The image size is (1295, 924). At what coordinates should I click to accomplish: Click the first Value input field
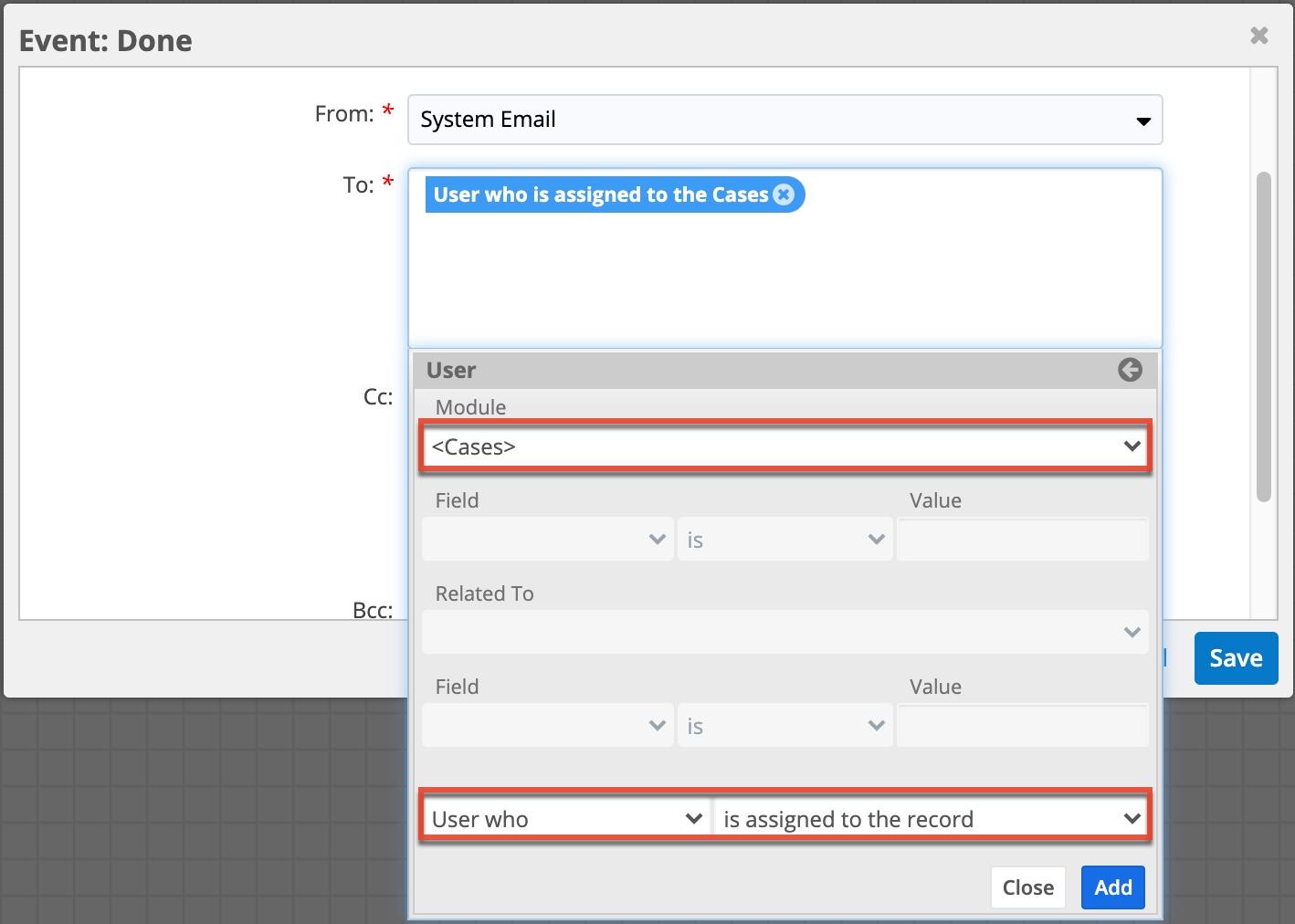[1022, 539]
